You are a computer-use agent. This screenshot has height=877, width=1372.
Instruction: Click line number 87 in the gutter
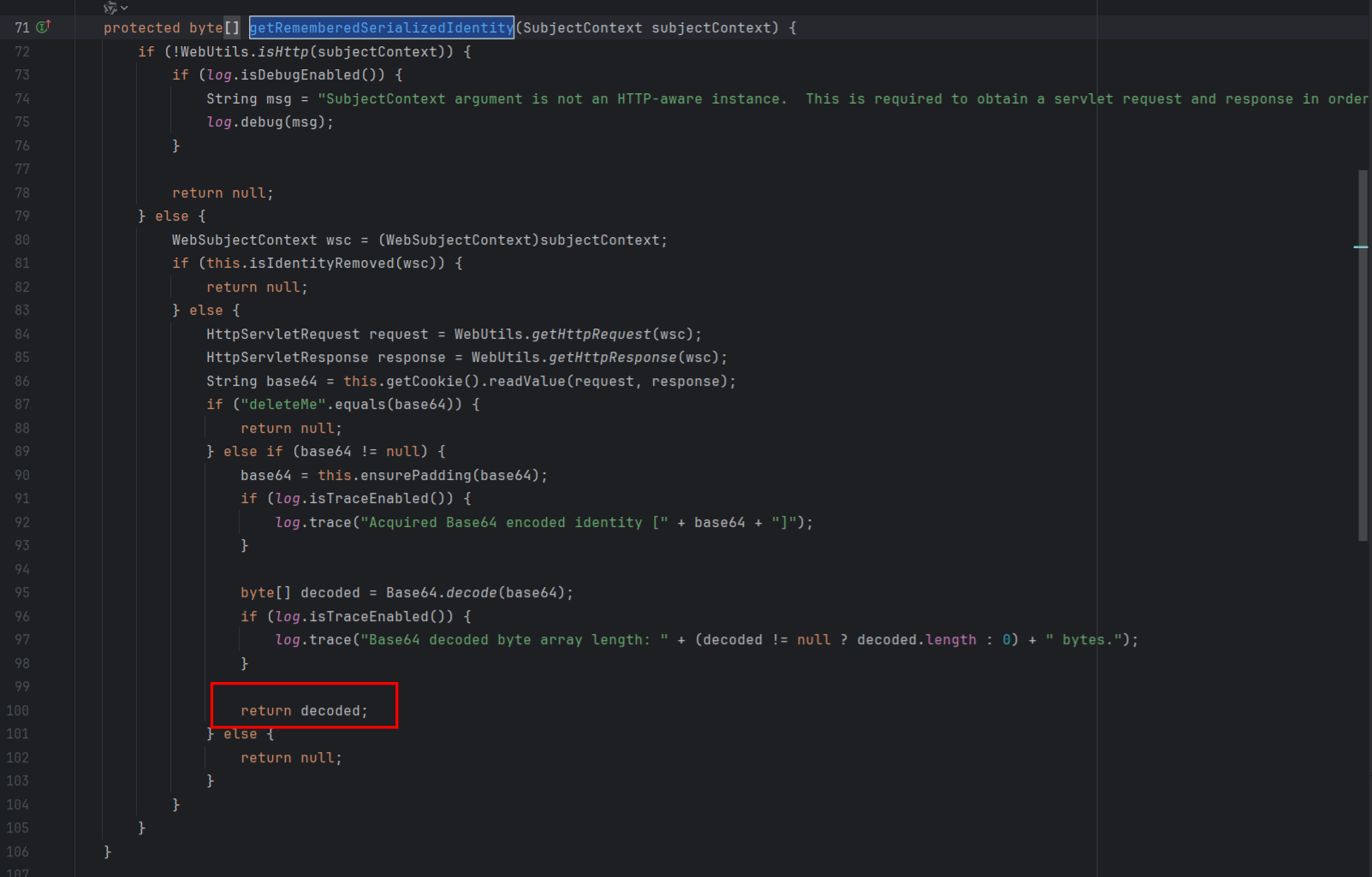(x=21, y=405)
